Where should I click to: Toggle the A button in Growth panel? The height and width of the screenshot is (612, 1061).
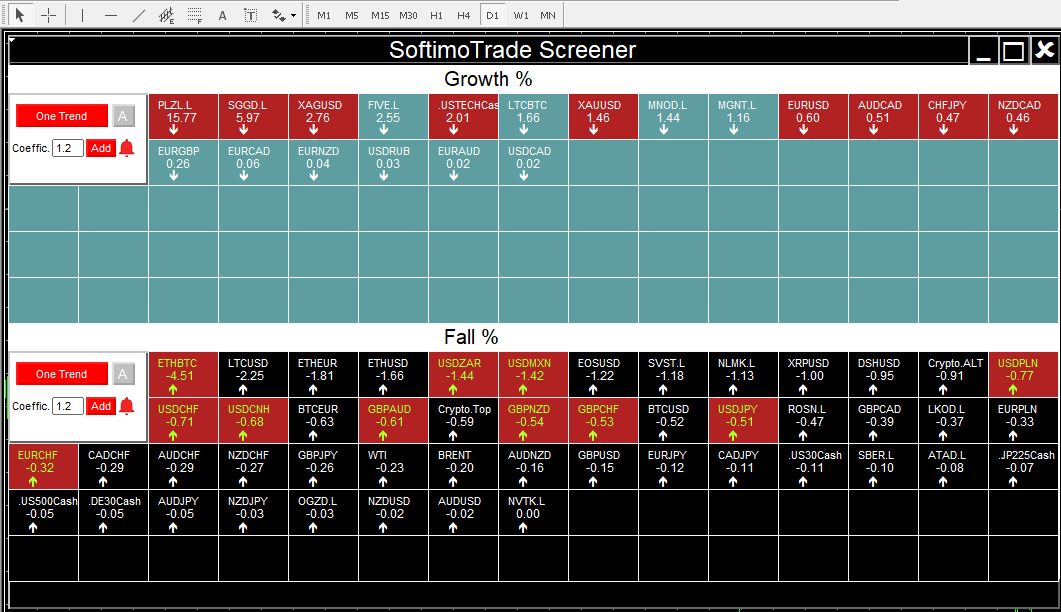coord(123,116)
